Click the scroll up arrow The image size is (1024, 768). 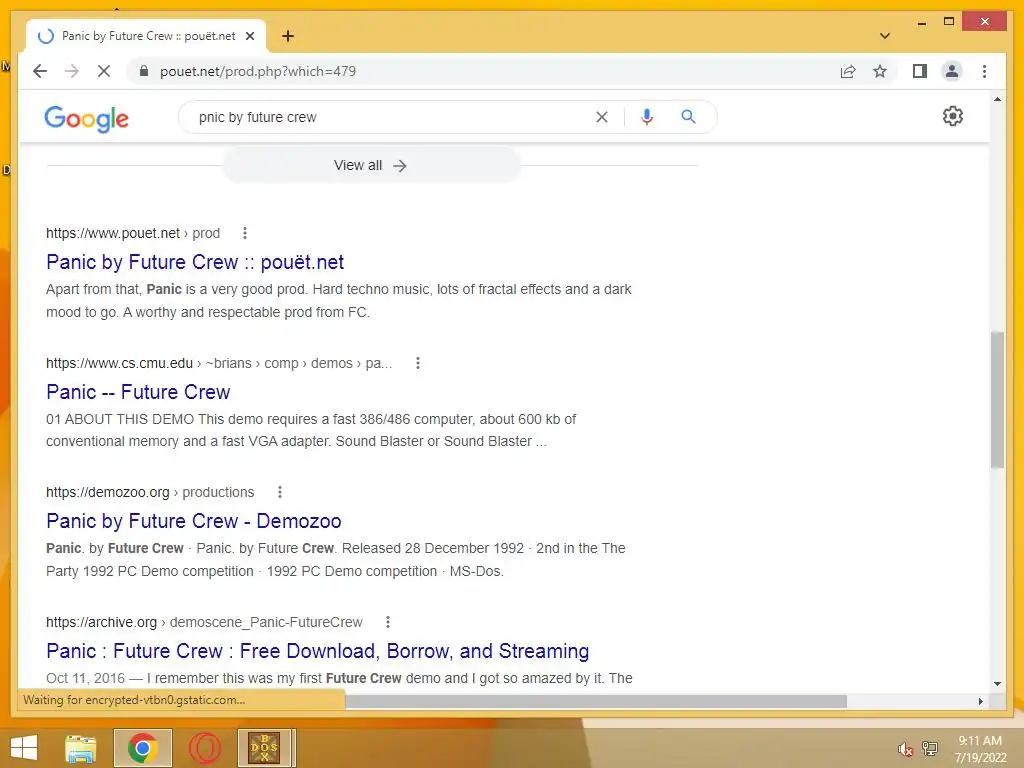(997, 99)
